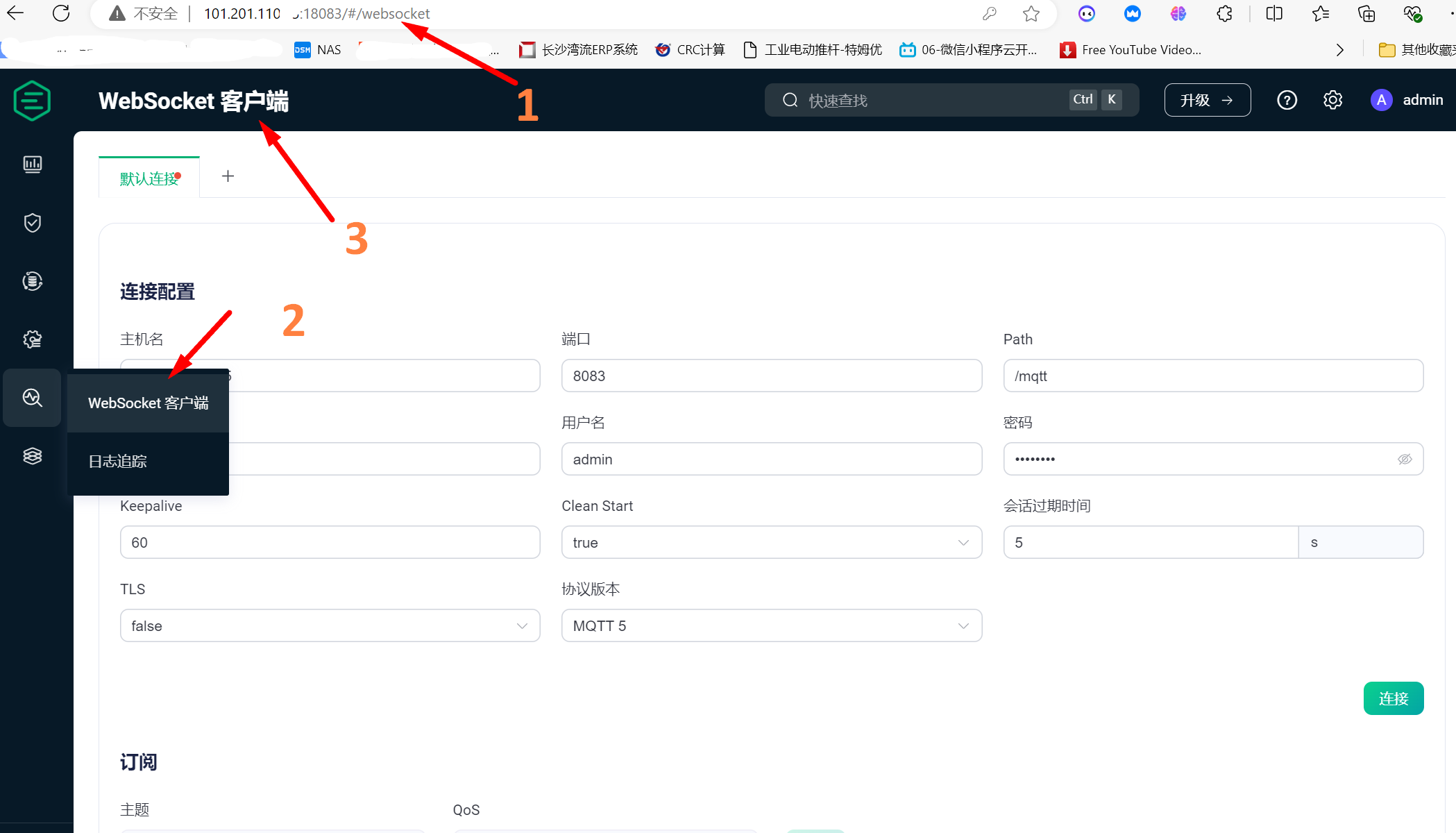
Task: Add a new connection tab with plus
Action: [x=228, y=176]
